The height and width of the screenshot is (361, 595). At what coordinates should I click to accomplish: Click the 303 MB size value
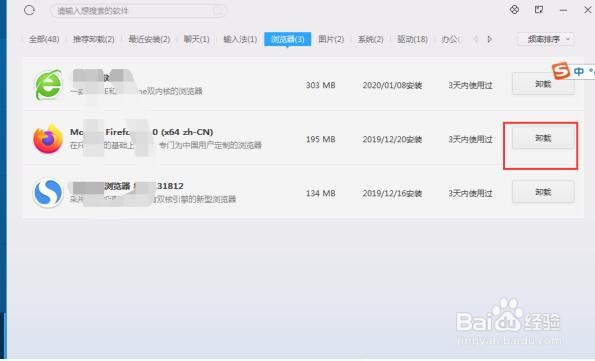coord(321,85)
